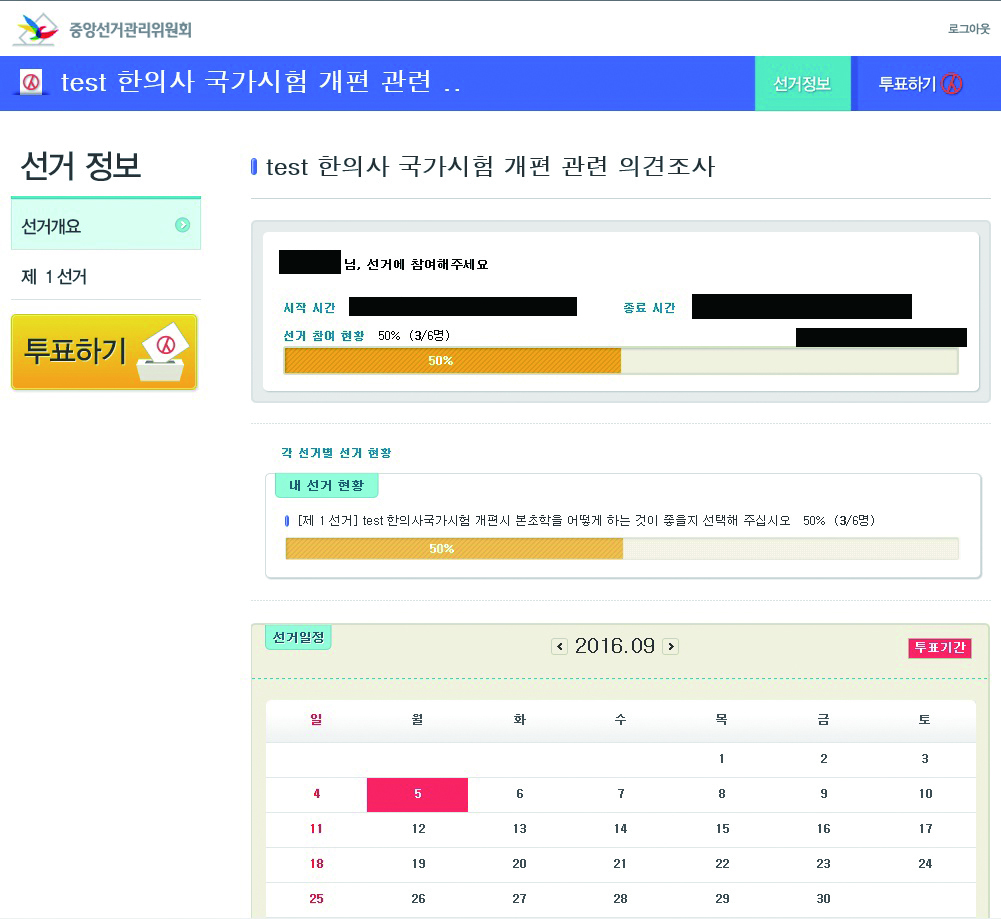Click the 투표기간 legend badge

click(939, 648)
